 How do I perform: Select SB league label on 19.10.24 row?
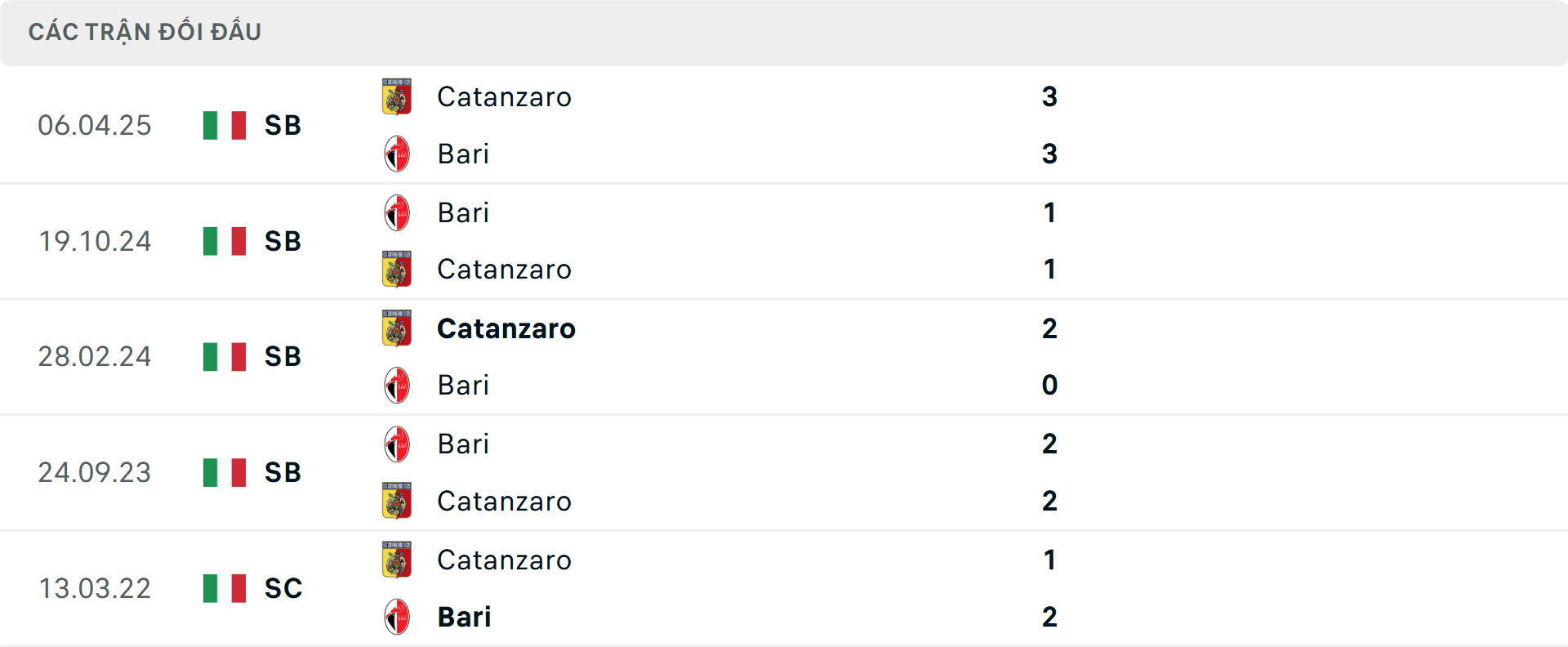(x=283, y=241)
